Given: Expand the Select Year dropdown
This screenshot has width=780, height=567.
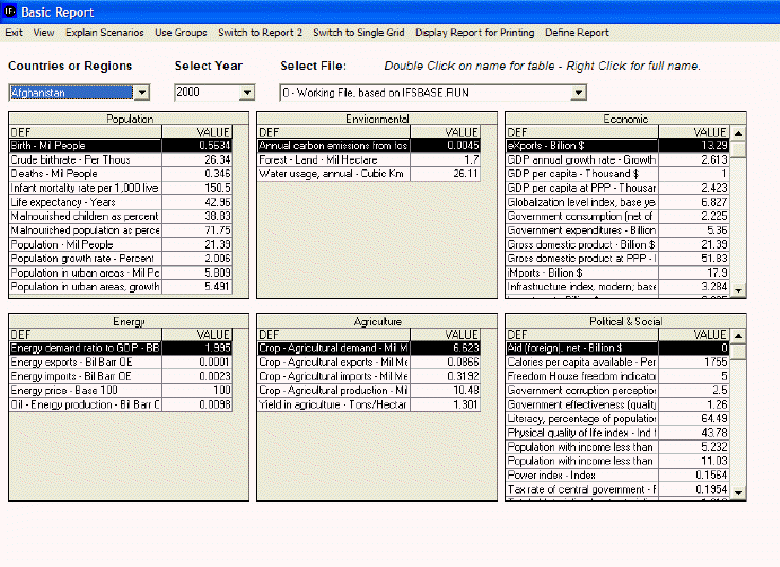Looking at the screenshot, I should pos(247,93).
